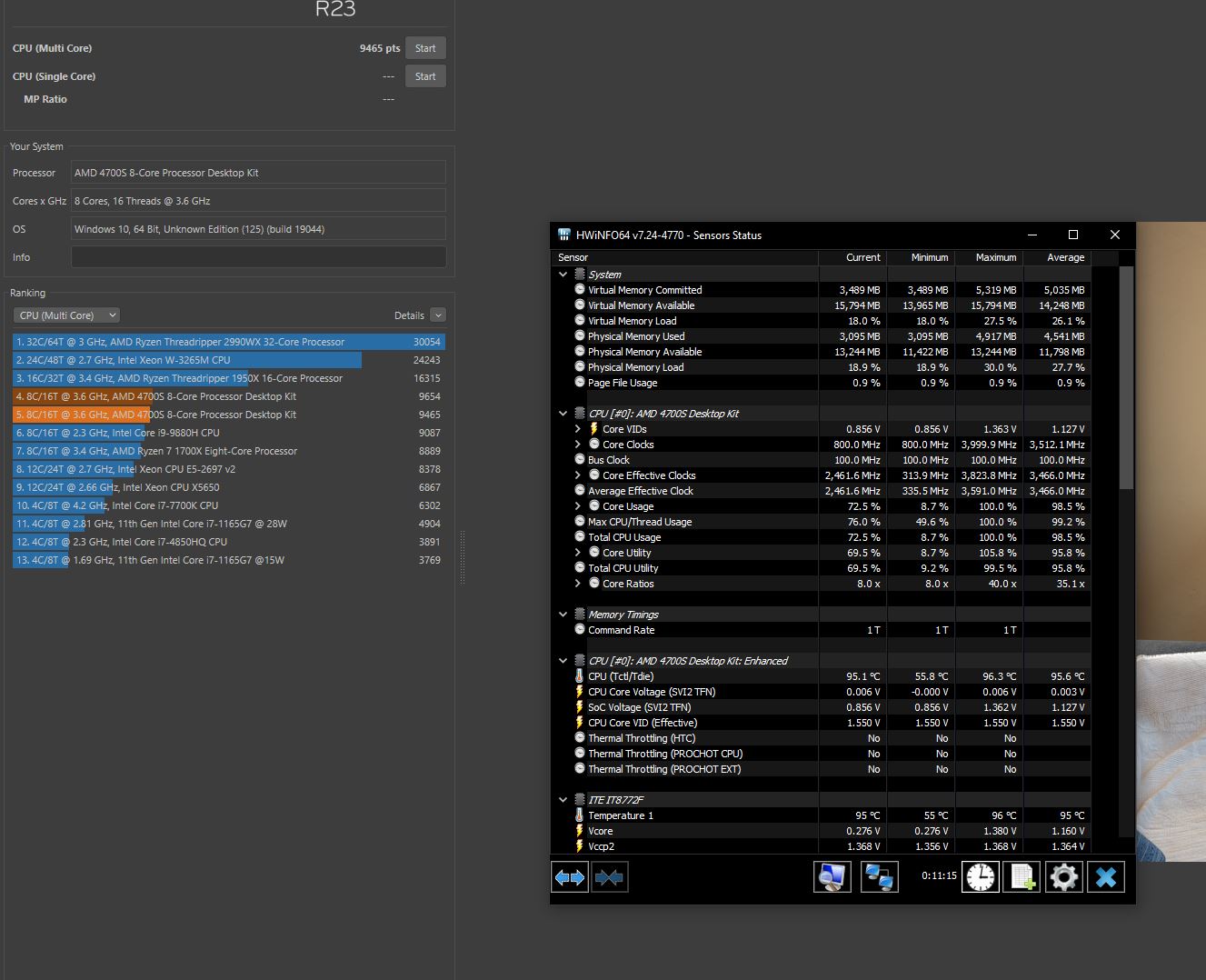Screen dimensions: 1206x980
Task: Select the Threadripper 2990WX ranking bar
Action: (x=229, y=342)
